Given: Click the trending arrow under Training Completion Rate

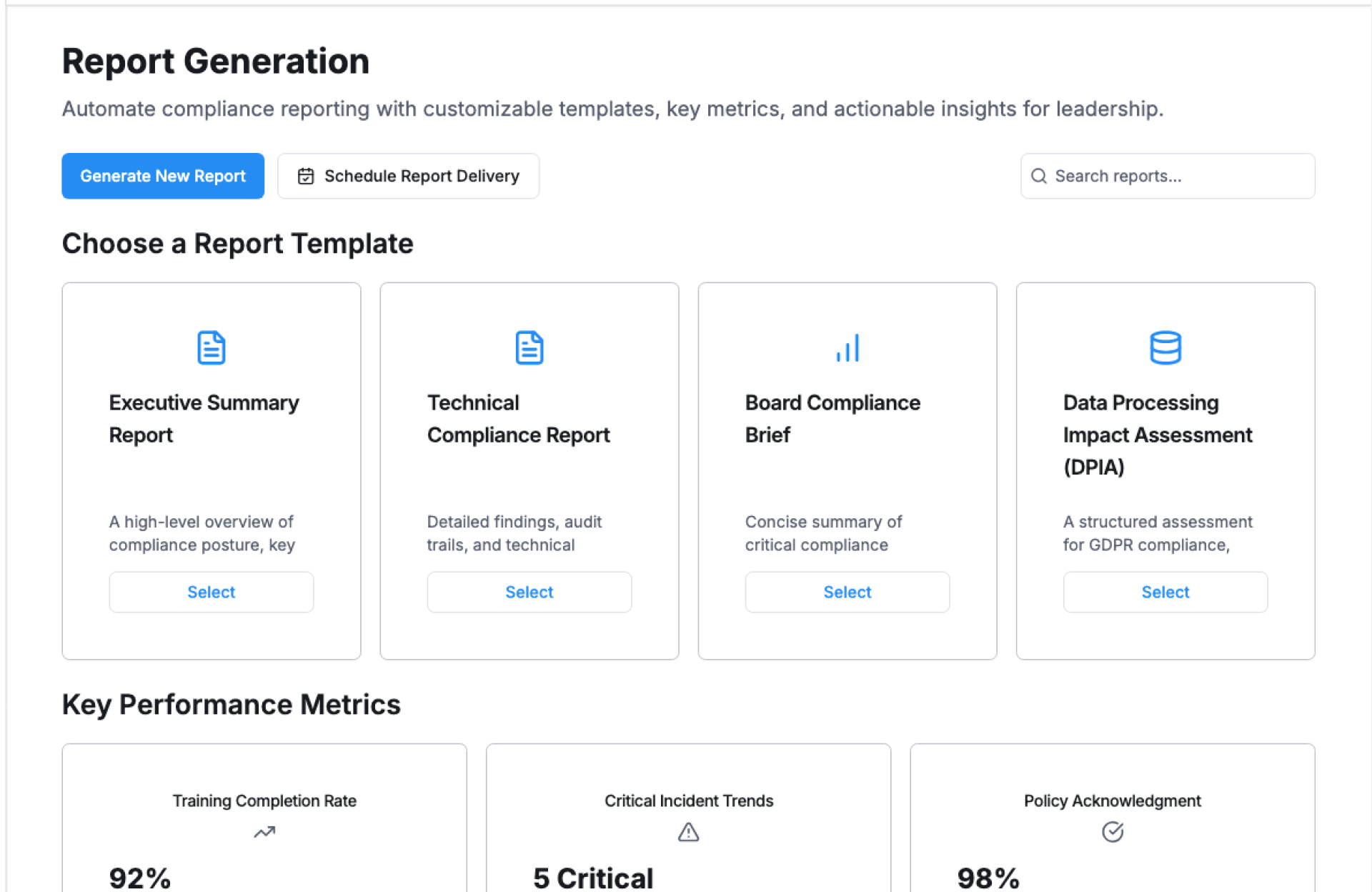Looking at the screenshot, I should click(x=264, y=832).
